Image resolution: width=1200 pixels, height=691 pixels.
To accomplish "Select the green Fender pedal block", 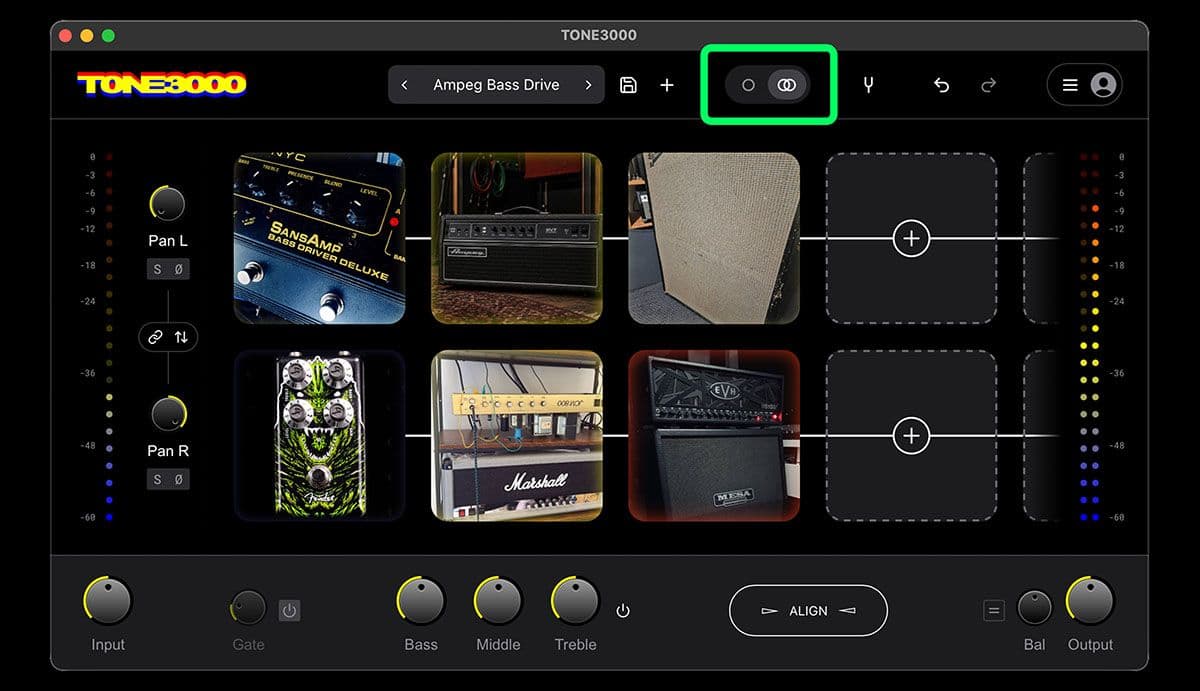I will 319,435.
